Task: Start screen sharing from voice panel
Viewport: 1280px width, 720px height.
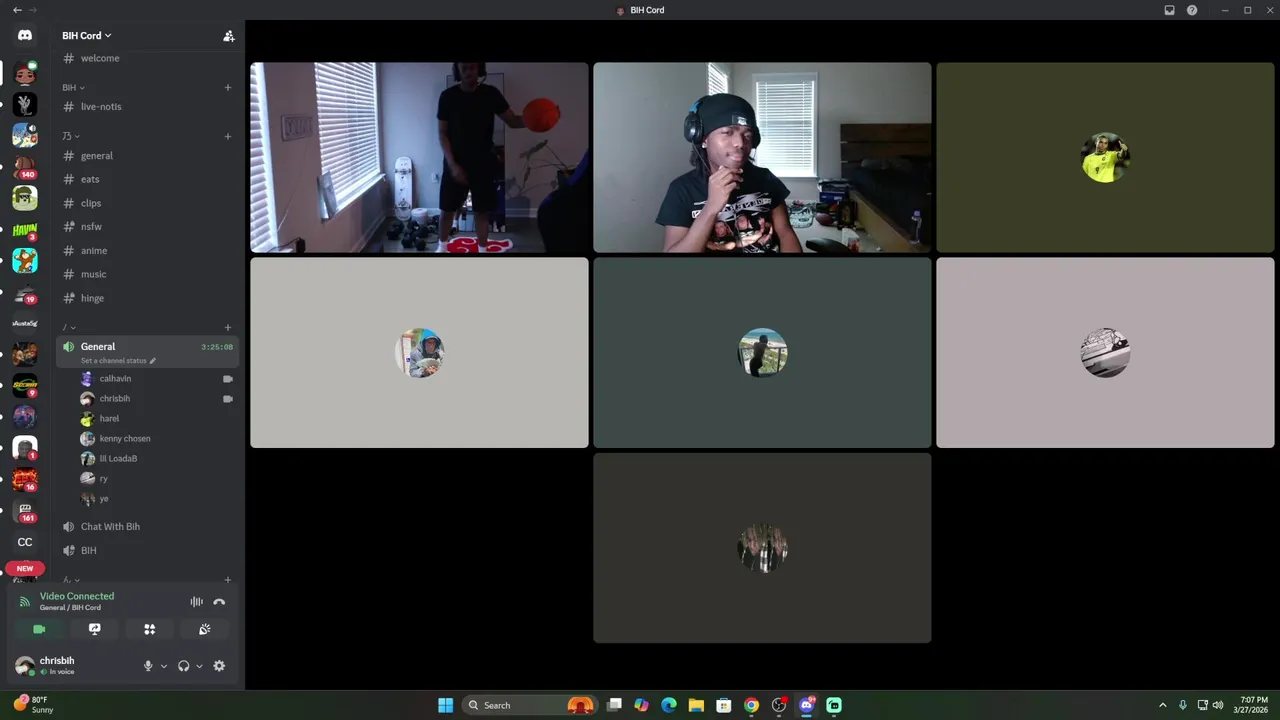Action: [x=95, y=629]
